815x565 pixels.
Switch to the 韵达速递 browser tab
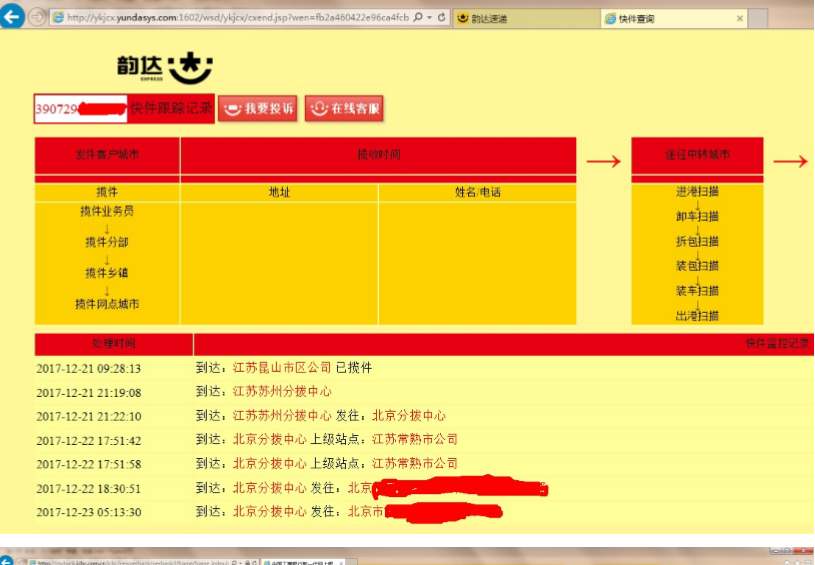[526, 18]
